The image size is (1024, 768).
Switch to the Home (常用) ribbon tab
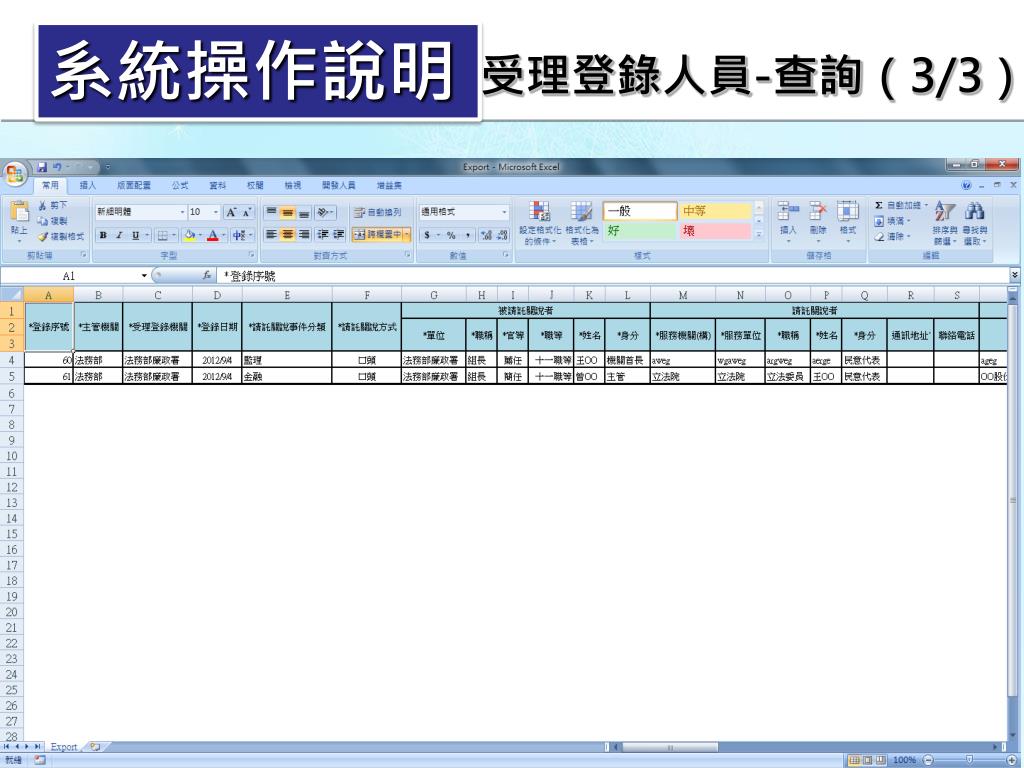tap(50, 185)
